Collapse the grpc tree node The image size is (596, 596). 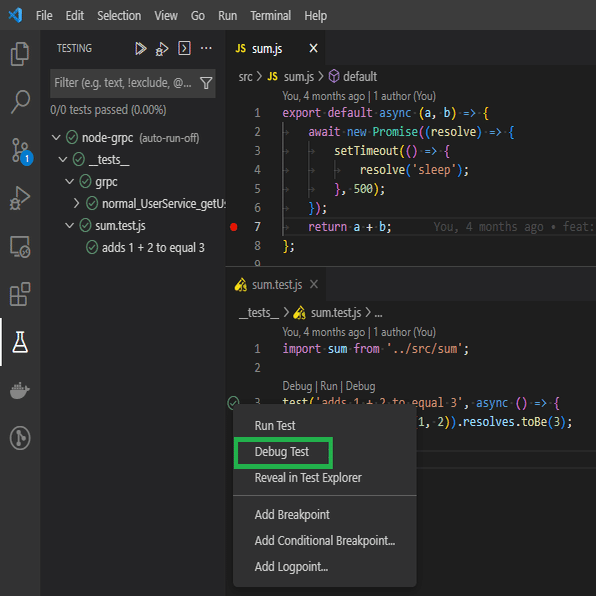pyautogui.click(x=69, y=181)
